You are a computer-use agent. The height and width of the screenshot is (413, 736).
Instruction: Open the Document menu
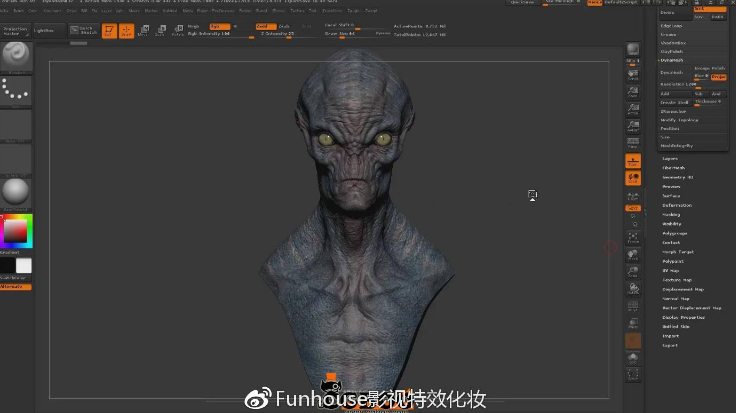(52, 10)
